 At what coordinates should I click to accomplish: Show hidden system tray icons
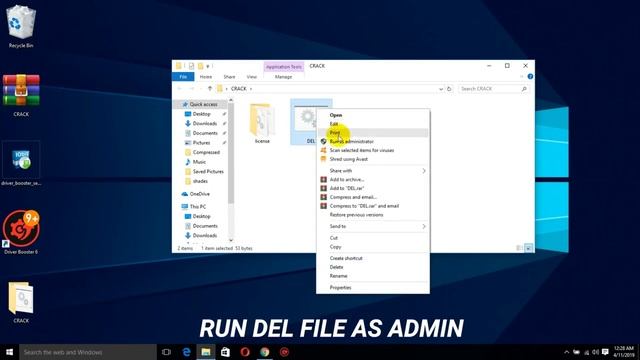(x=567, y=352)
